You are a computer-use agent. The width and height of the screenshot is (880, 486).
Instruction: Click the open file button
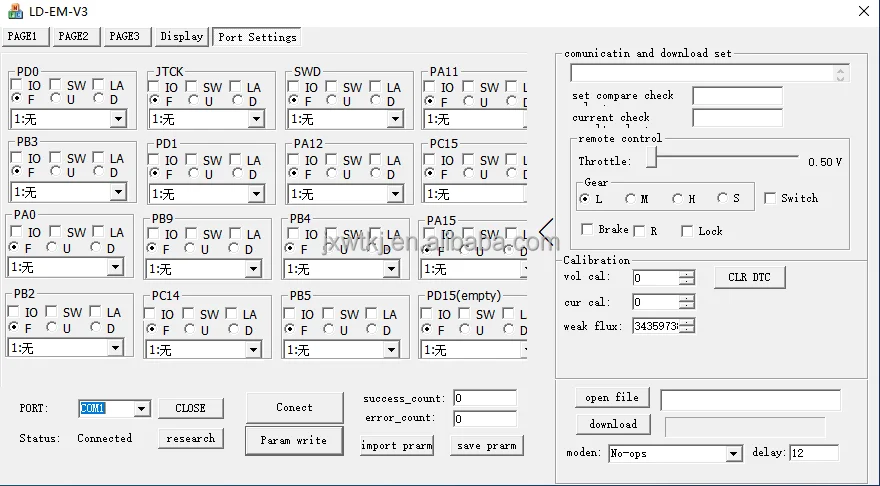pos(612,397)
